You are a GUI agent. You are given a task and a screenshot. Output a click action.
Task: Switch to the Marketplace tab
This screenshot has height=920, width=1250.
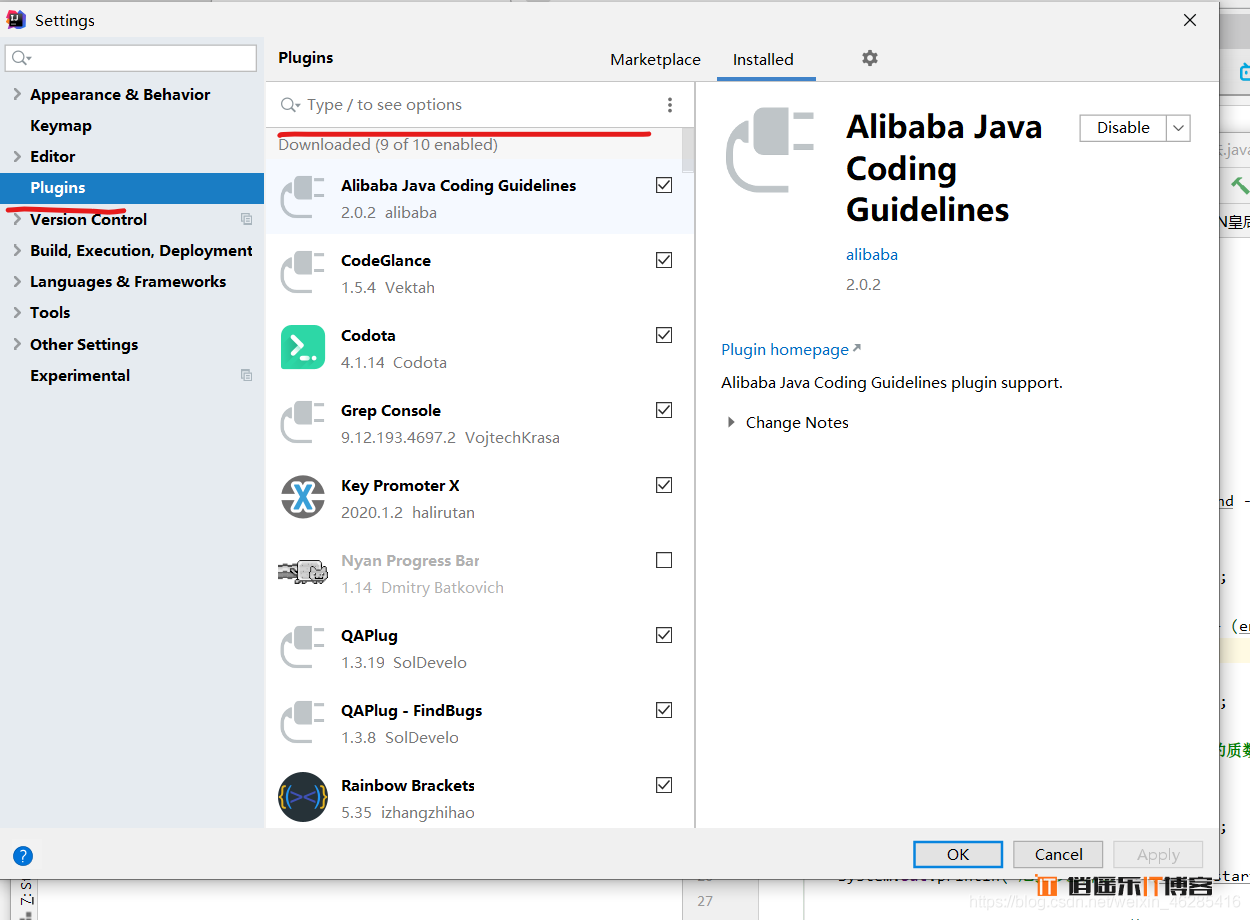click(655, 60)
